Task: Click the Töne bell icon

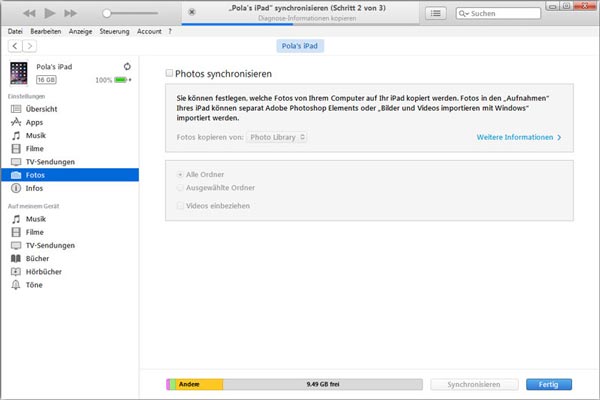Action: 16,285
